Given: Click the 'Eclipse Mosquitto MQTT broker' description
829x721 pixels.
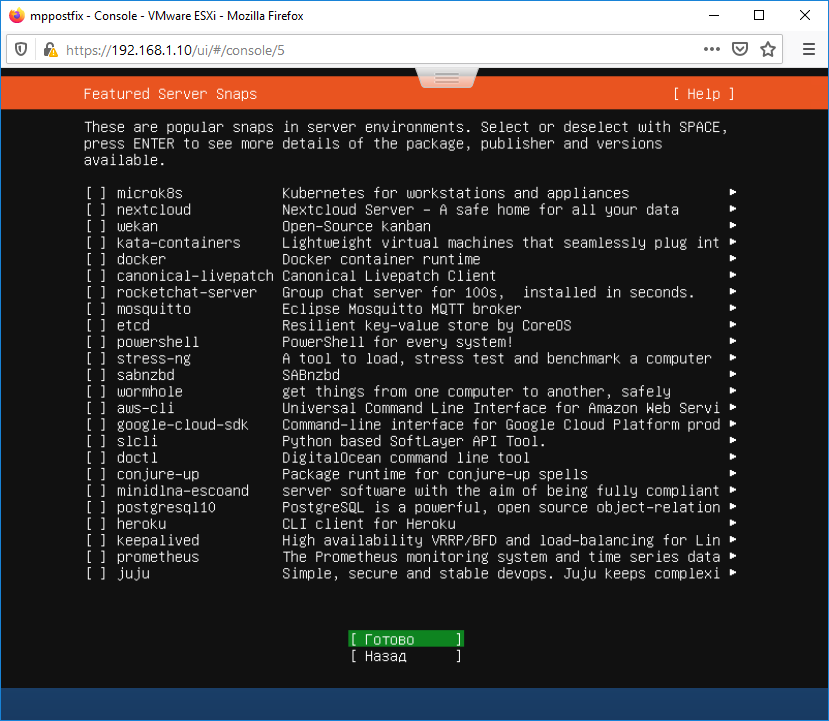Looking at the screenshot, I should click(401, 309).
